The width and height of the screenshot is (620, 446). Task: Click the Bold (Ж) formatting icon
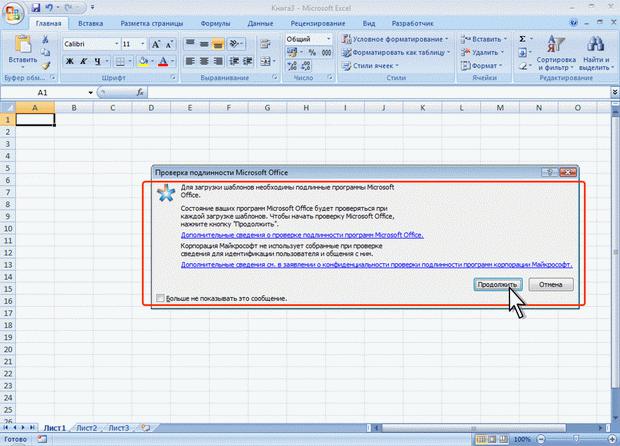[x=70, y=61]
